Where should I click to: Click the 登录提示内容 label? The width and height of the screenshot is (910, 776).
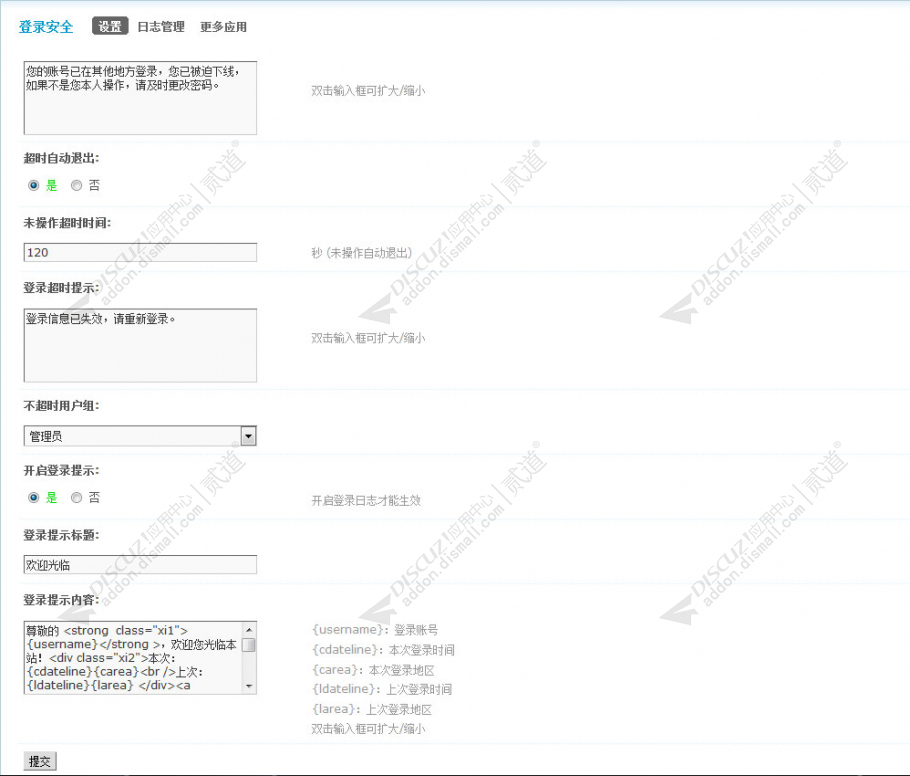61,600
